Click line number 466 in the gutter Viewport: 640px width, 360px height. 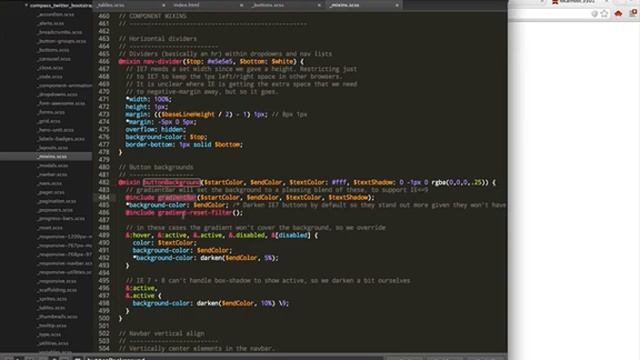(x=104, y=62)
